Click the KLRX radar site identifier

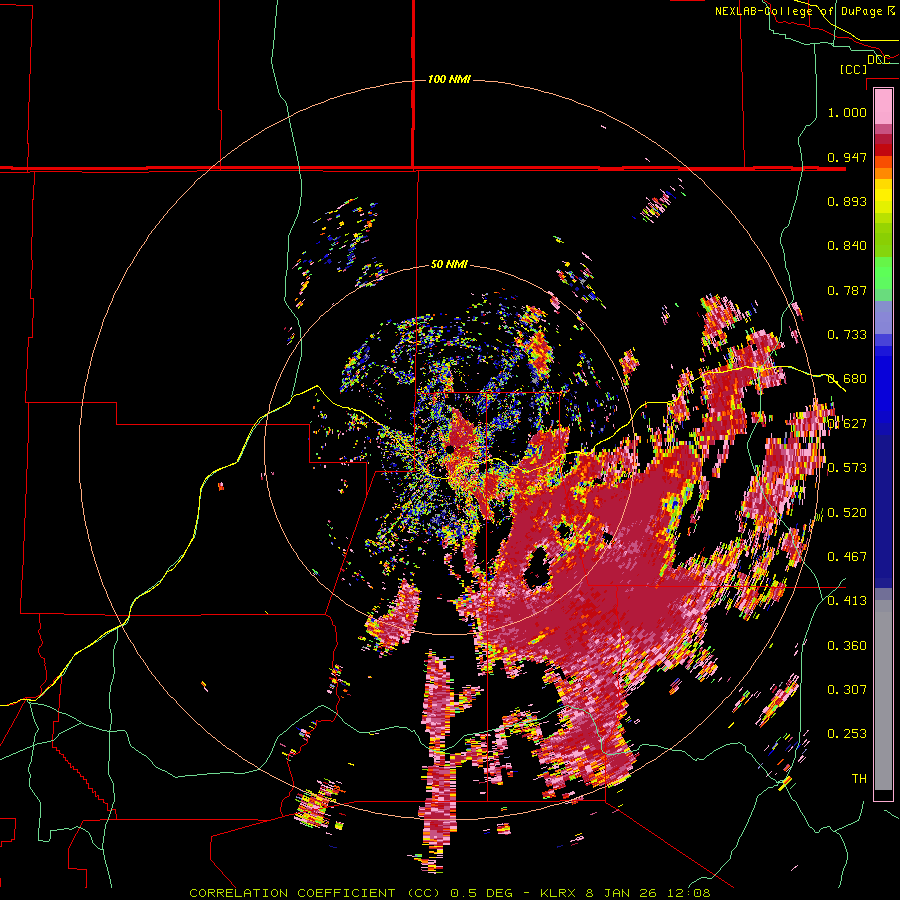560,893
